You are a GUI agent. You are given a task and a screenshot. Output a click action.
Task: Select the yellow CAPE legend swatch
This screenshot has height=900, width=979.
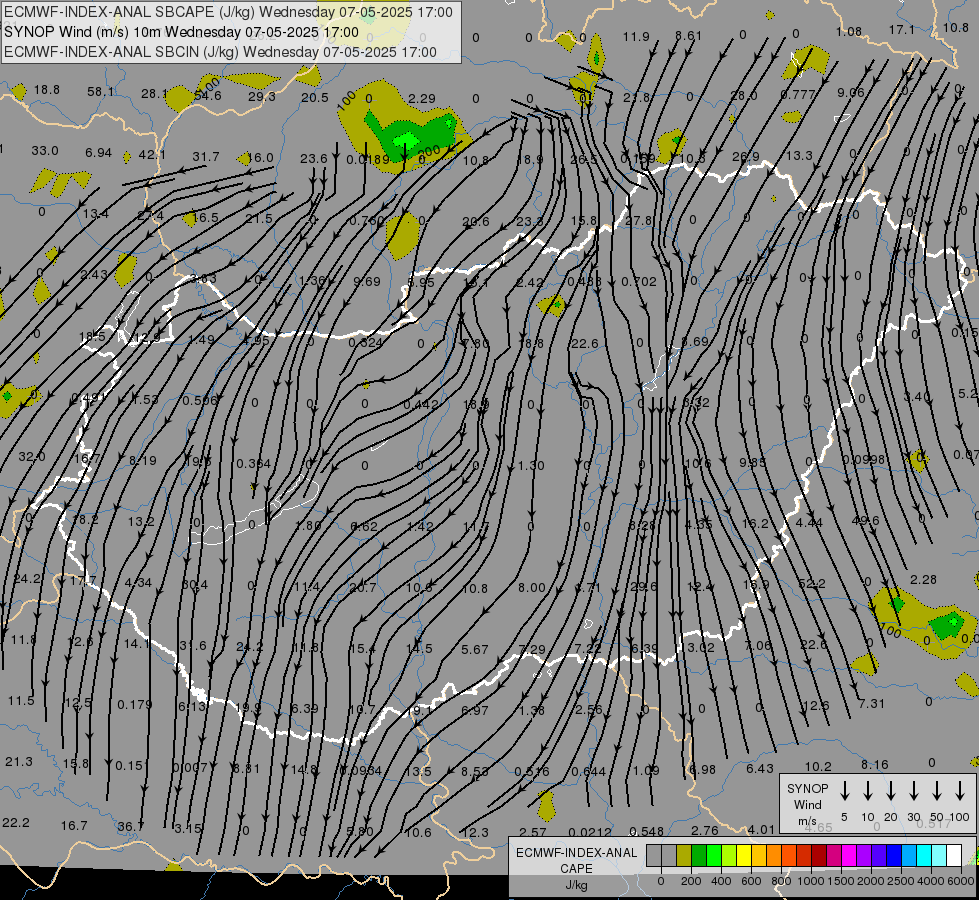click(744, 856)
